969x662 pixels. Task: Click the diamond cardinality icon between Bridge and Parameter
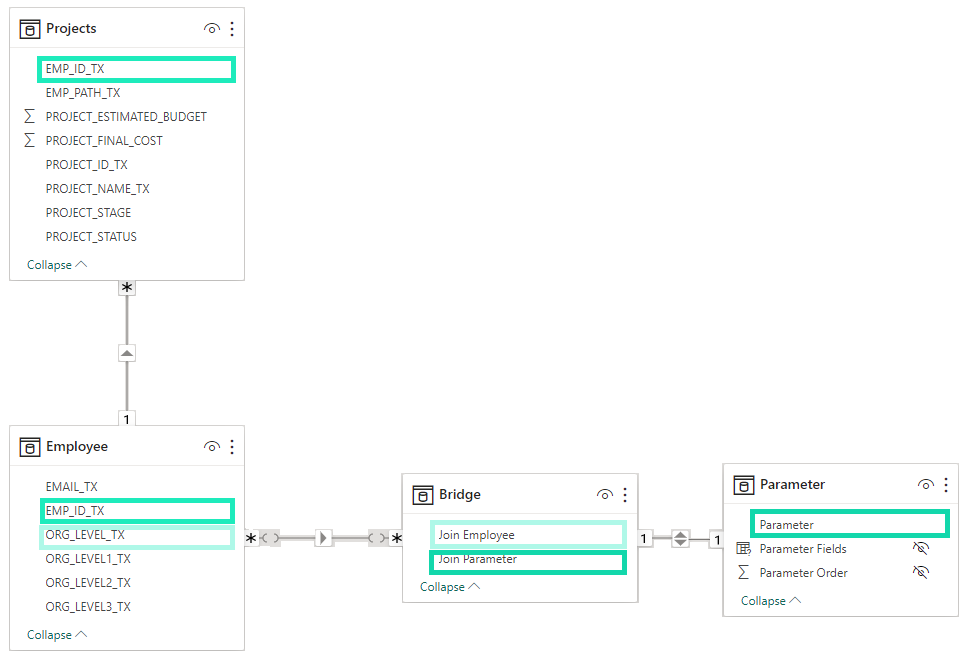(x=681, y=538)
